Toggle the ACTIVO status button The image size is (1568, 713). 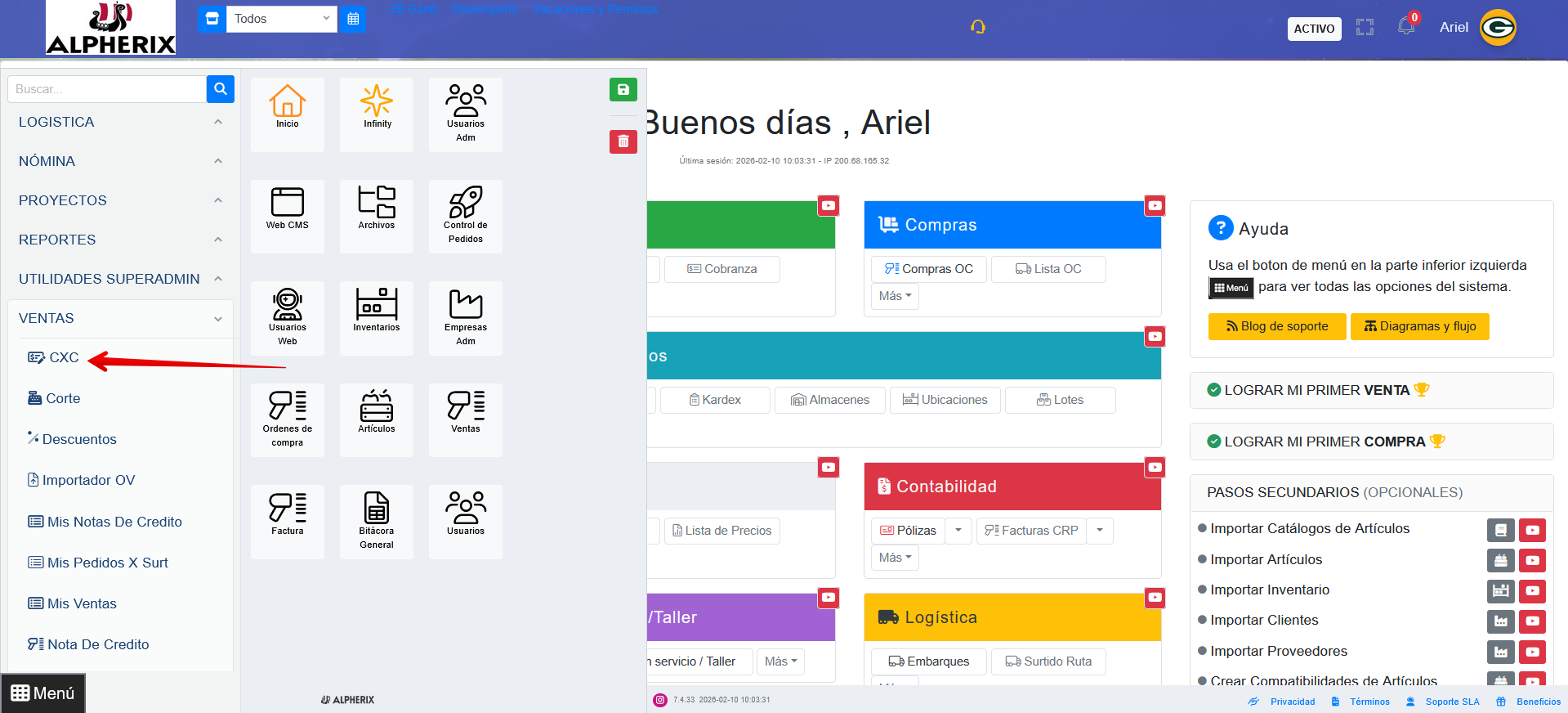(1314, 29)
